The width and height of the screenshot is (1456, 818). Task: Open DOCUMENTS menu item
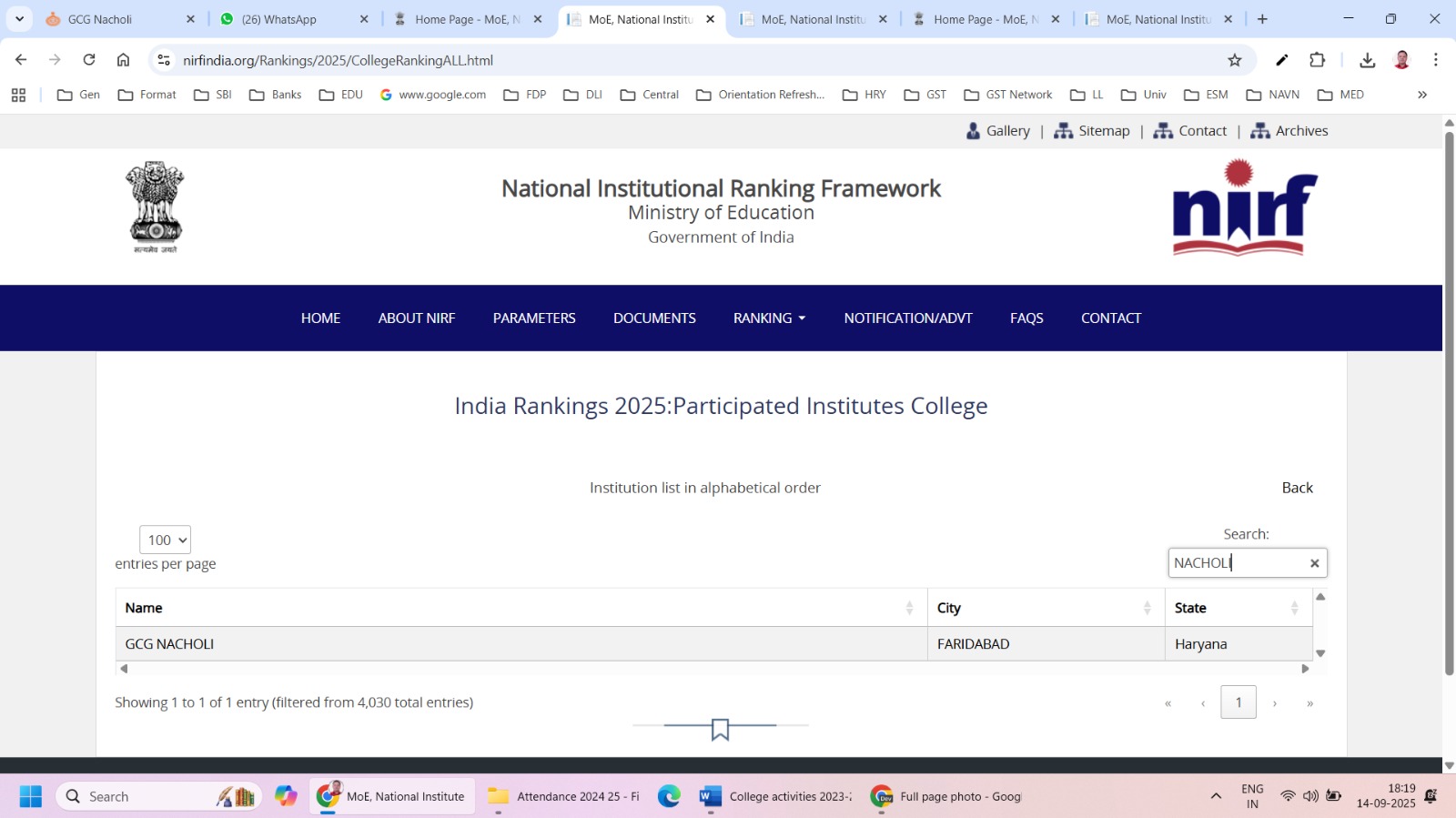654,318
